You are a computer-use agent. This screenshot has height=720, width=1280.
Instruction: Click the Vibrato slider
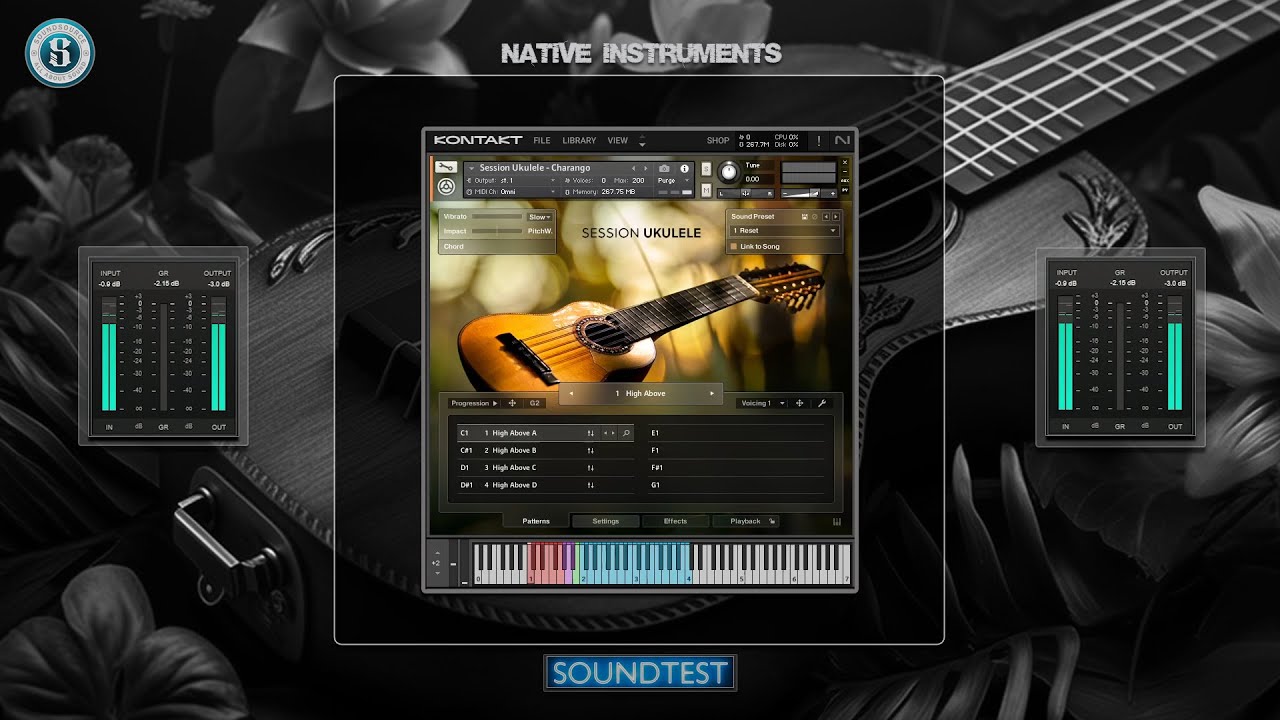click(497, 217)
